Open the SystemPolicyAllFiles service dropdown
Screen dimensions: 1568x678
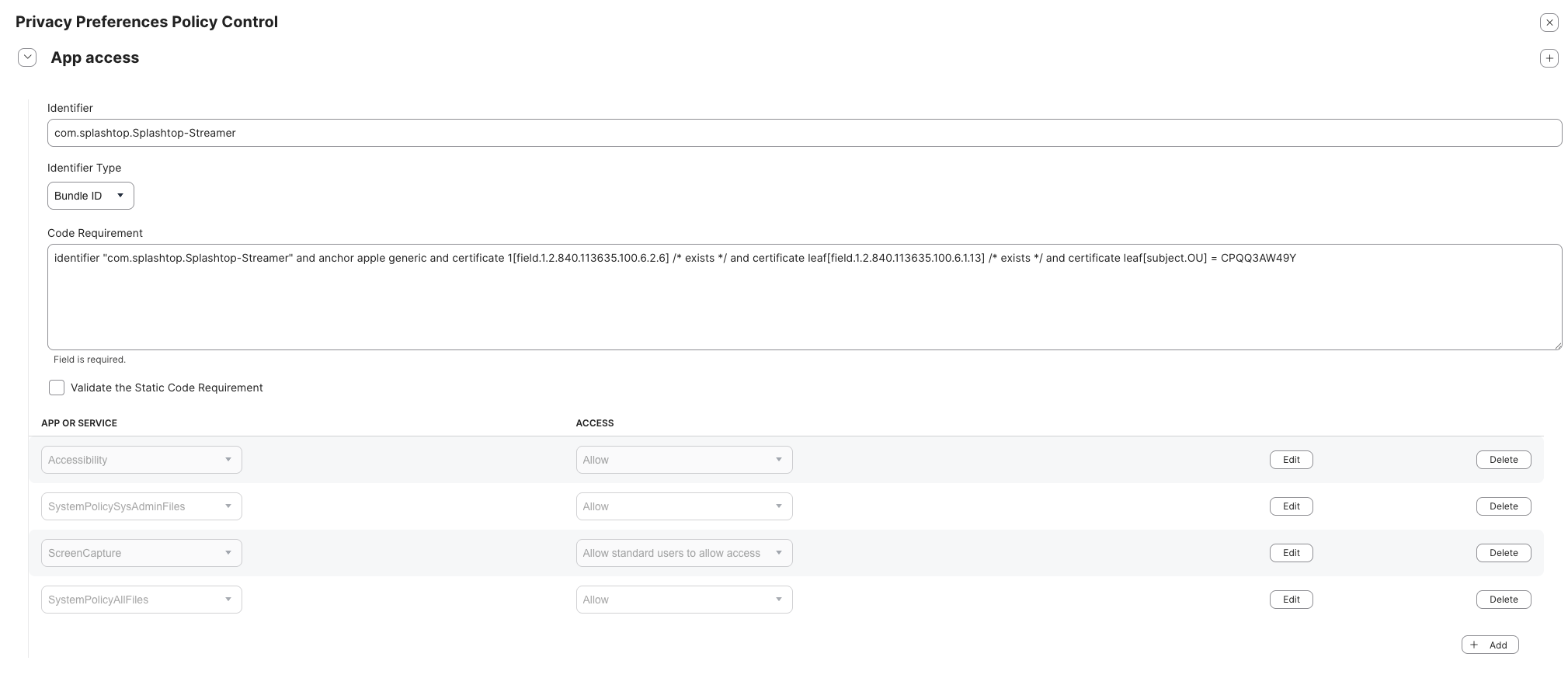[141, 600]
